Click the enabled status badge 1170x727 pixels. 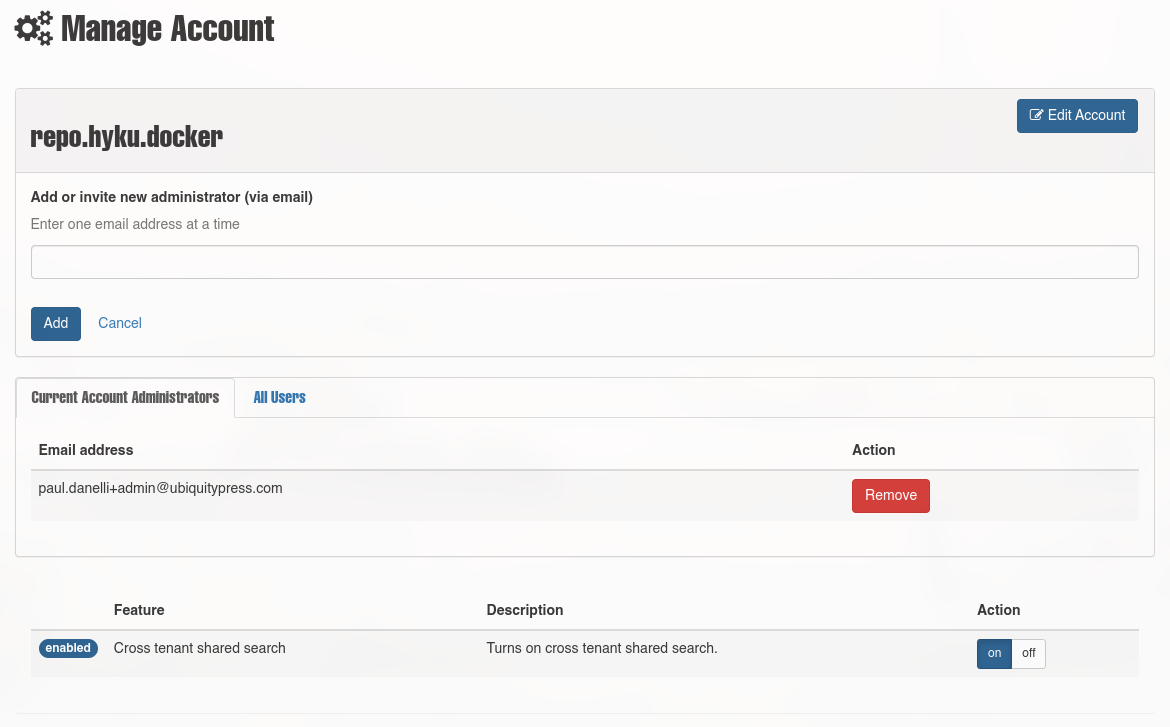[x=68, y=649]
